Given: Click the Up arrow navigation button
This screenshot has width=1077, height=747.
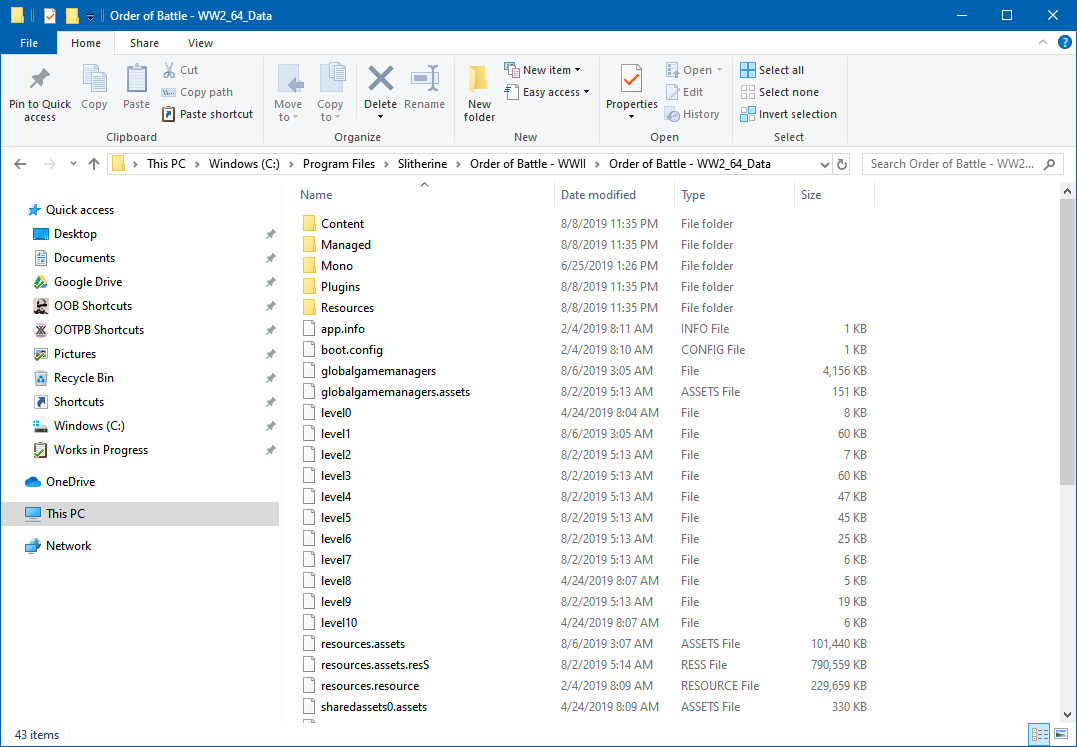Looking at the screenshot, I should click(x=94, y=164).
